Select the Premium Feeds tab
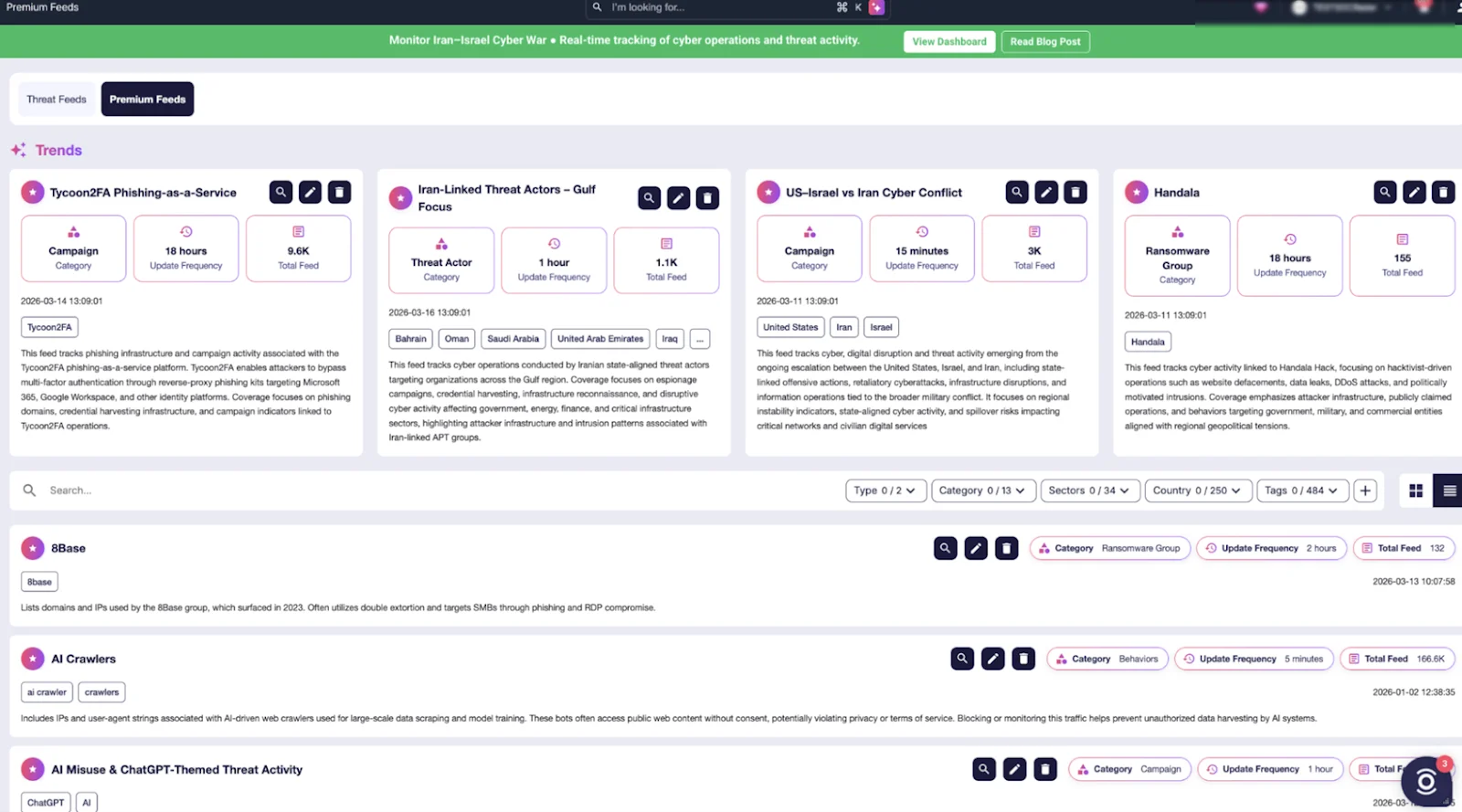Image resolution: width=1462 pixels, height=812 pixels. pyautogui.click(x=147, y=100)
